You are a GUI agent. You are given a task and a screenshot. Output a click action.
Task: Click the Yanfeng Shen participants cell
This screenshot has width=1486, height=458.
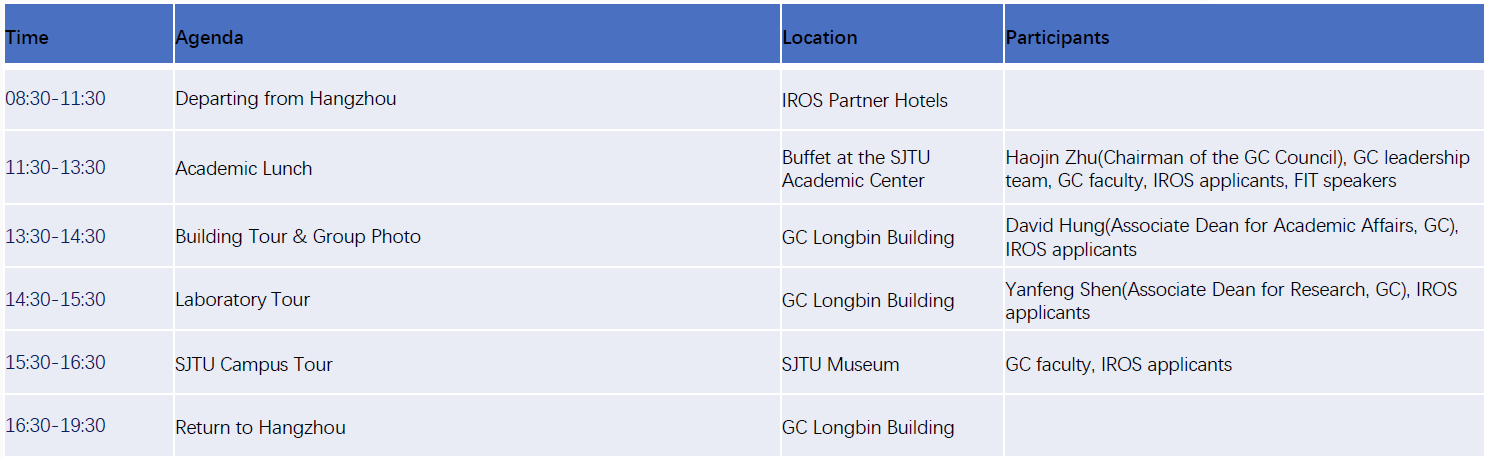(x=1231, y=300)
